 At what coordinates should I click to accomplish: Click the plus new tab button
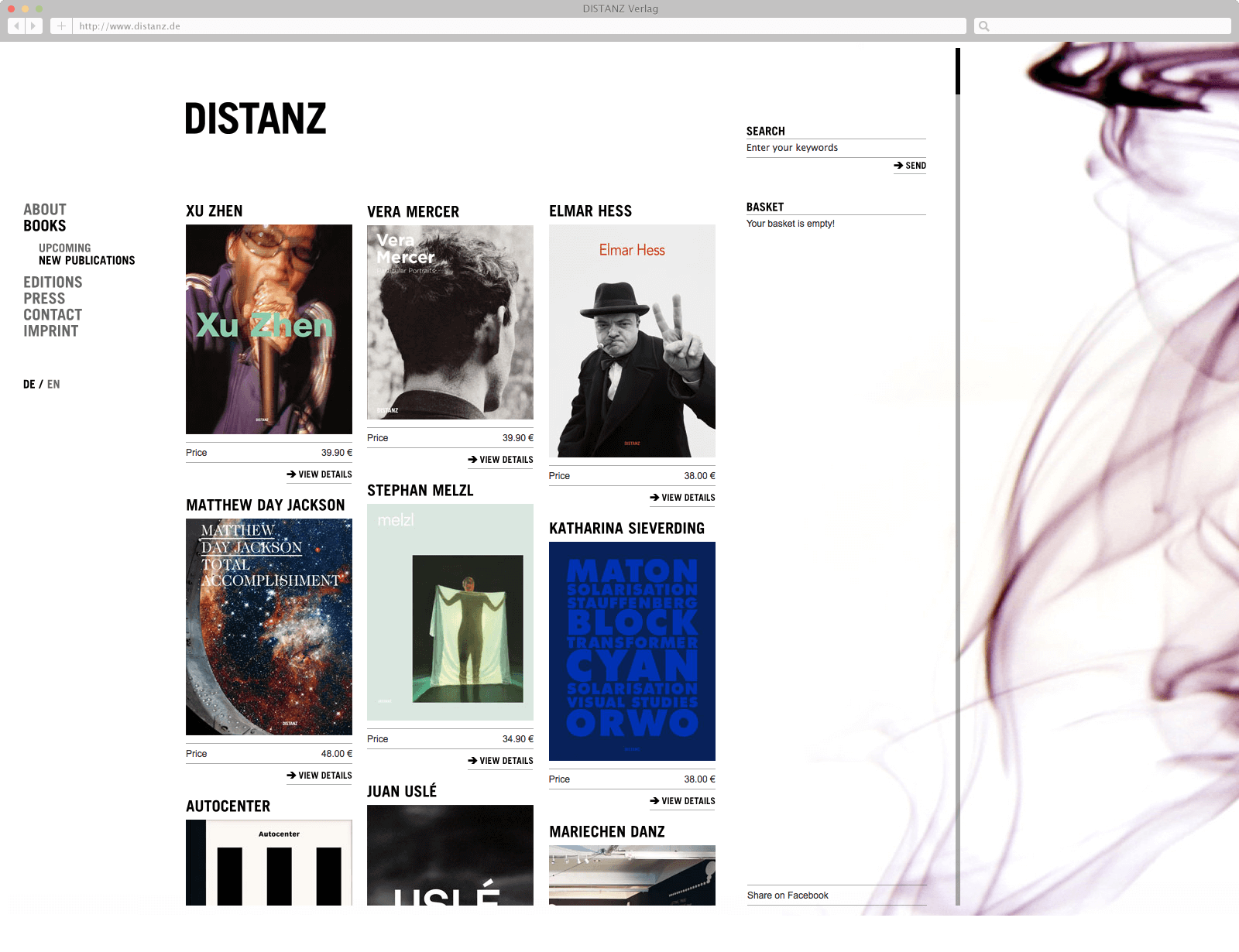click(61, 26)
